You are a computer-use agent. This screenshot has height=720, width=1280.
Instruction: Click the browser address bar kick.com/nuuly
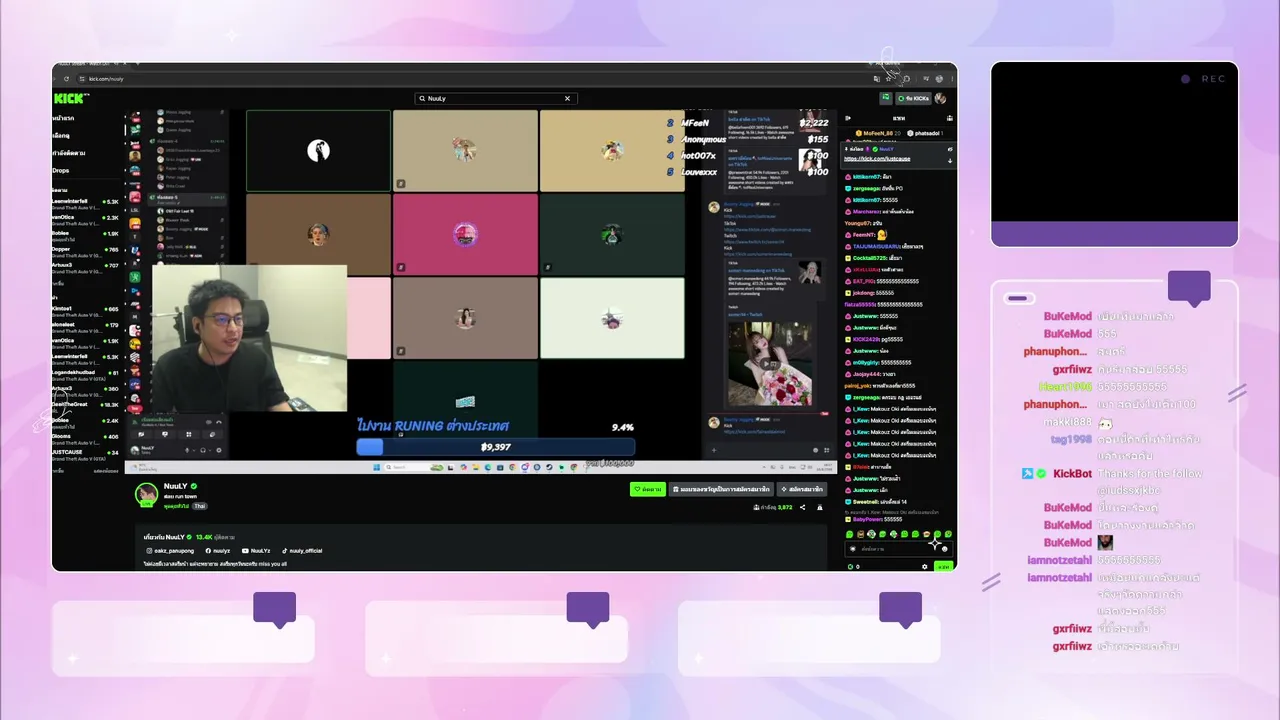[x=104, y=79]
